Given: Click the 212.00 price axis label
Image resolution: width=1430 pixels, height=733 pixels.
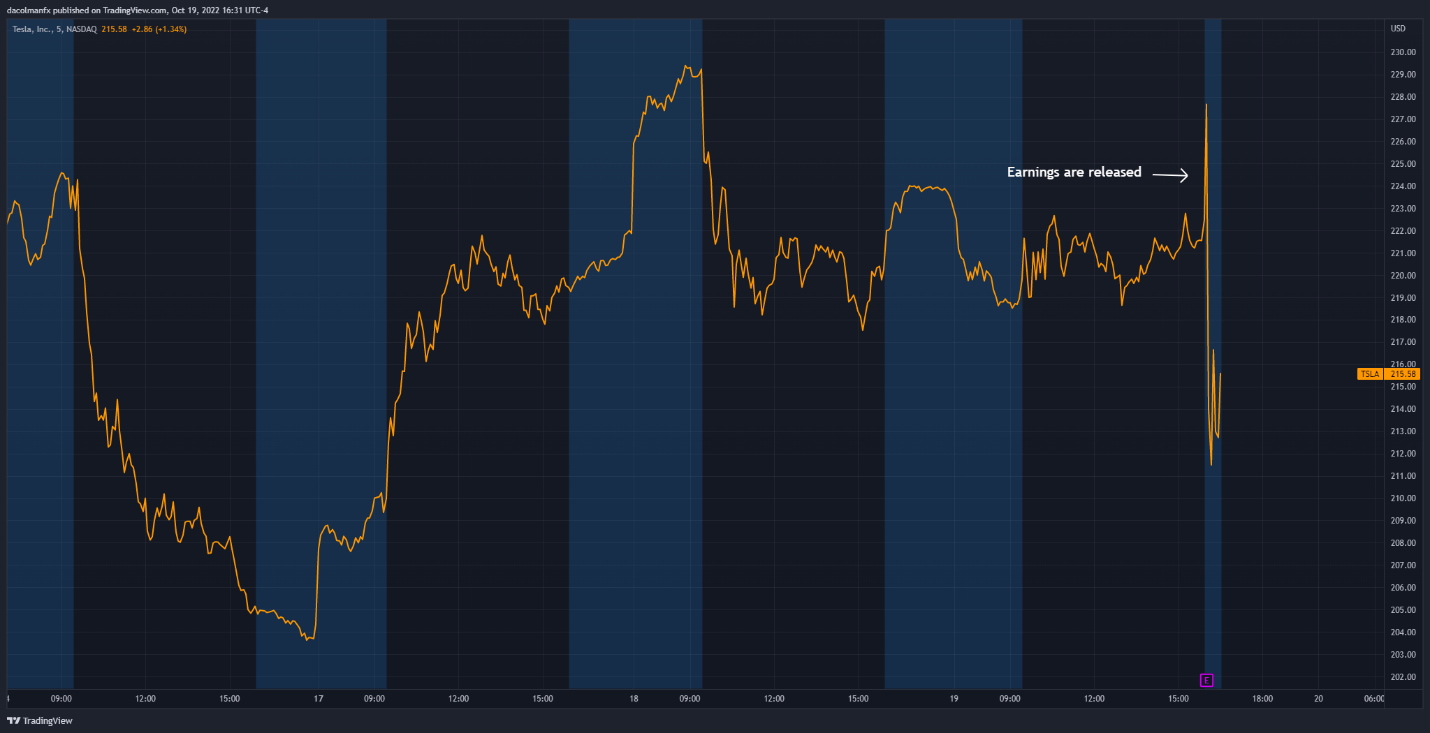Looking at the screenshot, I should [x=1402, y=454].
